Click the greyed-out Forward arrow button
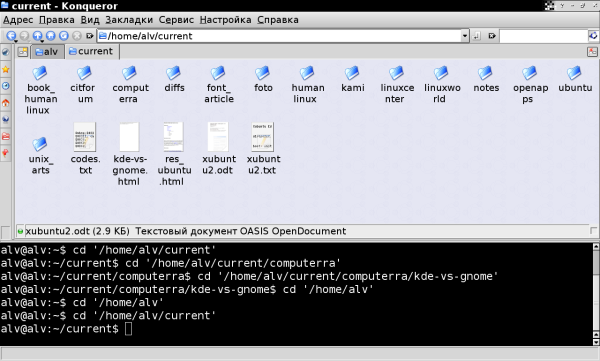600x361 pixels. click(24, 36)
